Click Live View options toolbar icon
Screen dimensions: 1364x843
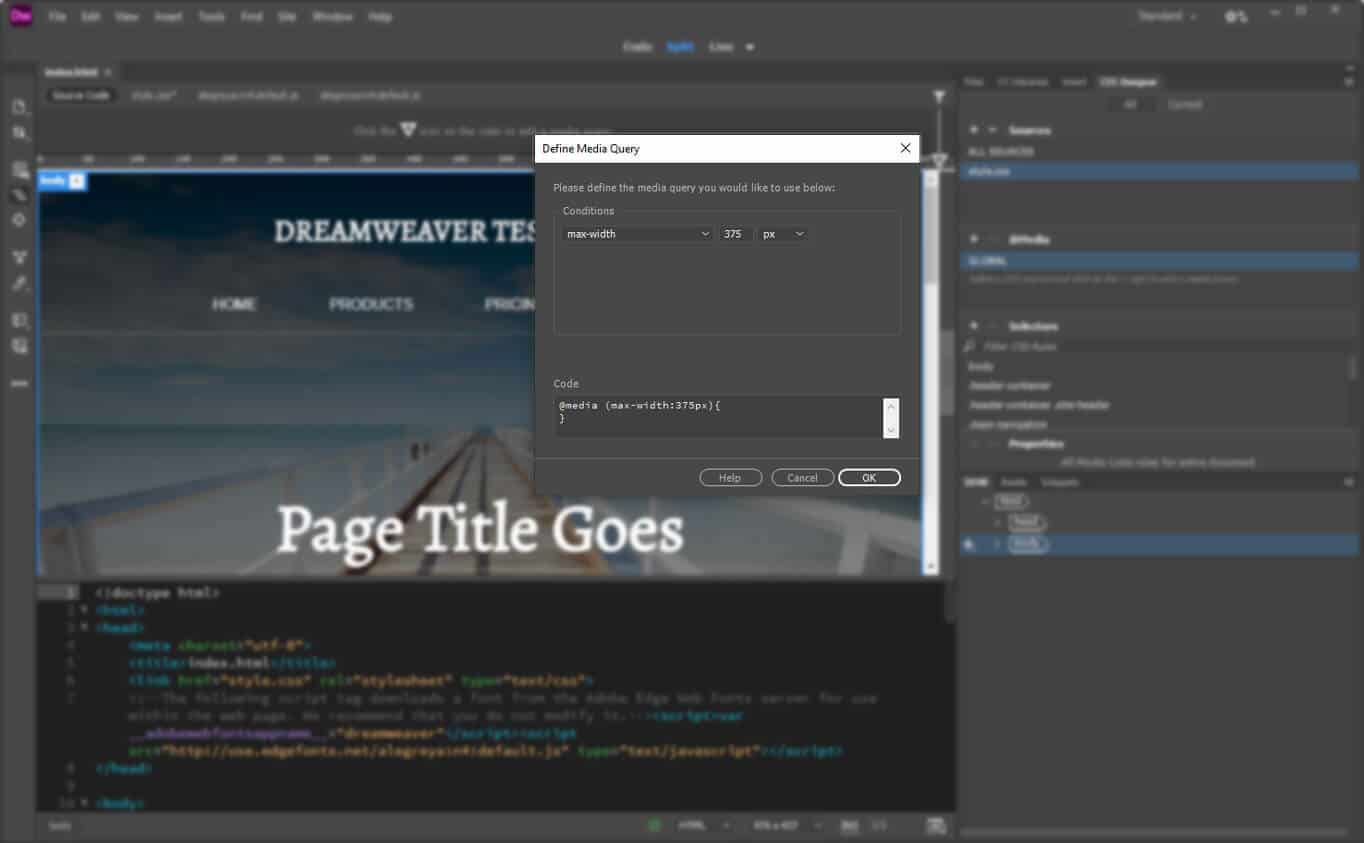pos(19,170)
